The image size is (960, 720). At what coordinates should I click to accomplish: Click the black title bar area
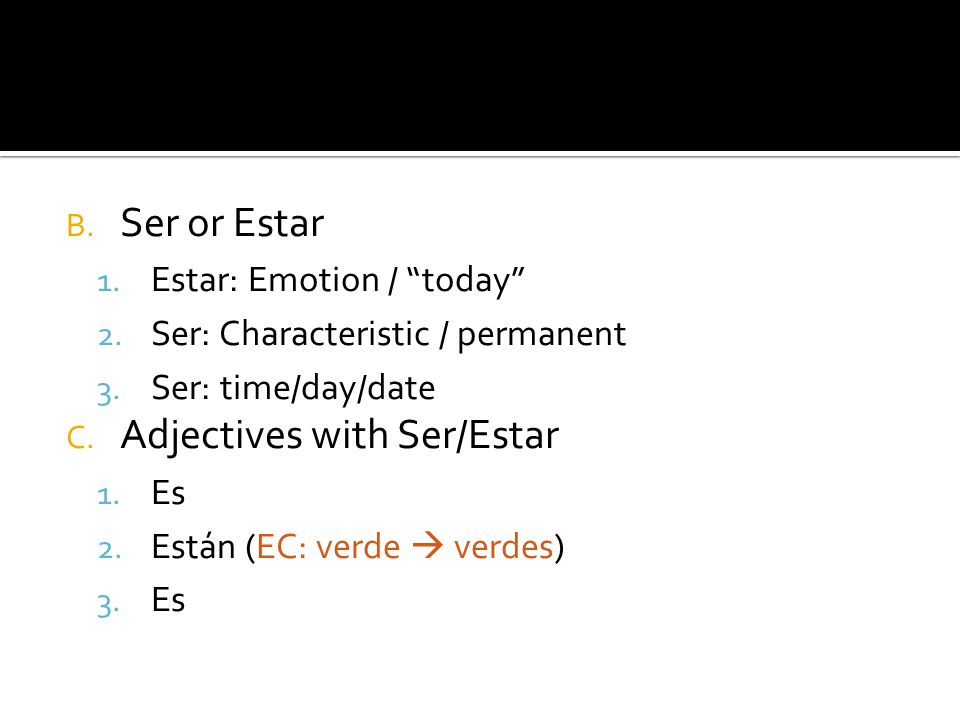(x=480, y=75)
